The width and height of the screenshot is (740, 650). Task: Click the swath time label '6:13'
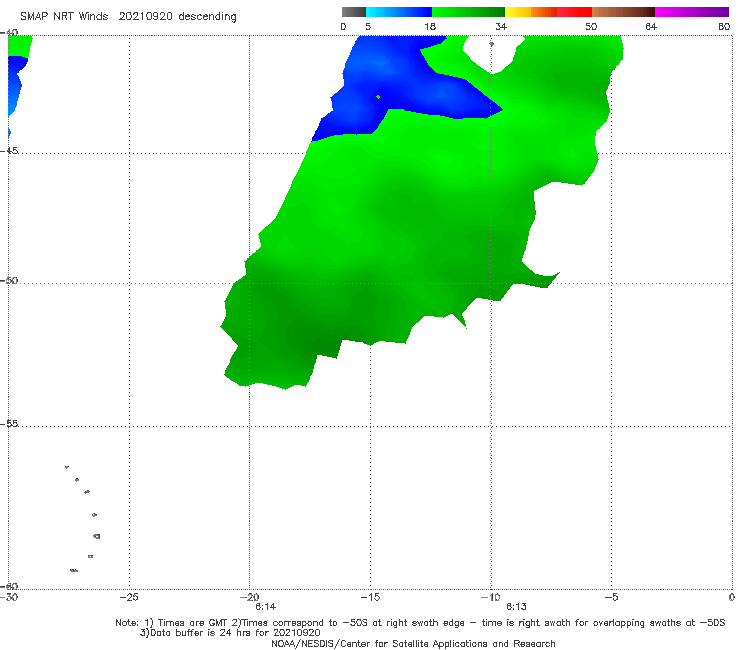pos(516,607)
